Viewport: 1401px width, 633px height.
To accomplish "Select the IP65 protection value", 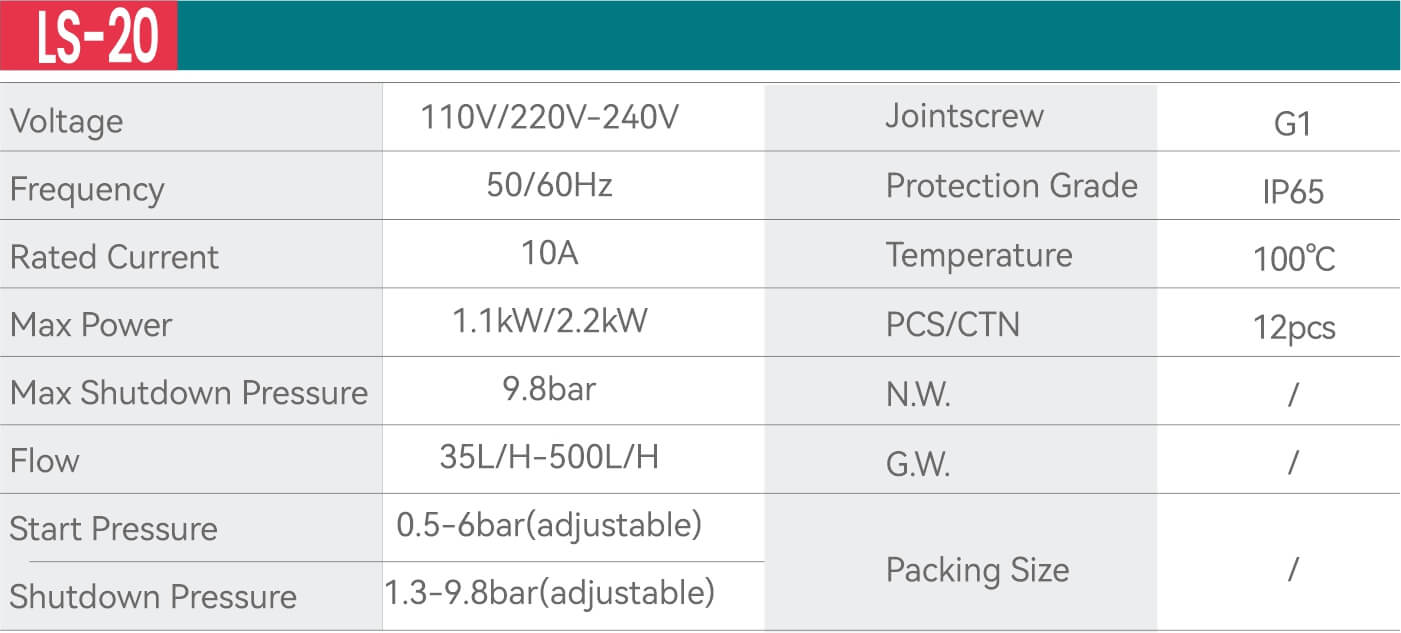I will coord(1292,192).
